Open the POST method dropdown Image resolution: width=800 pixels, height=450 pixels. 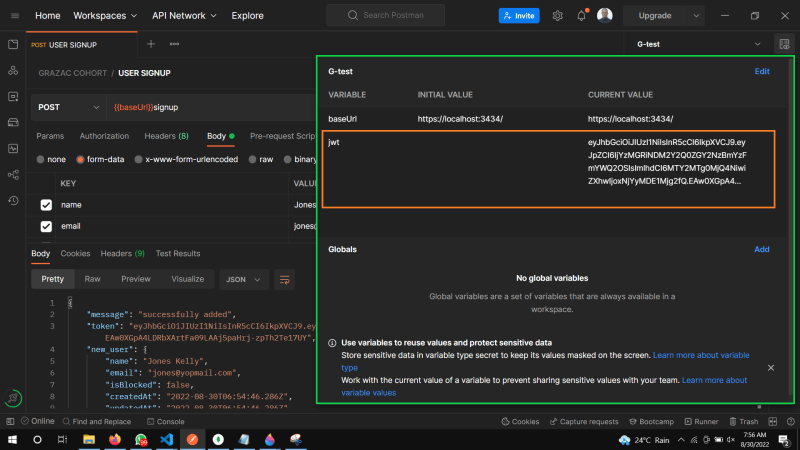(68, 107)
